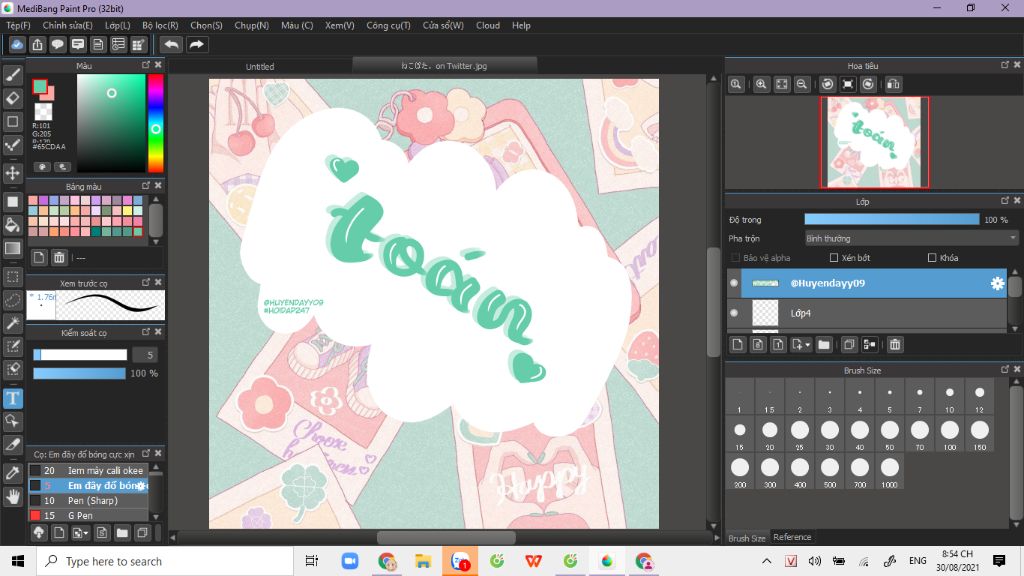Viewport: 1024px width, 576px height.
Task: Add a layer folder
Action: pos(824,344)
